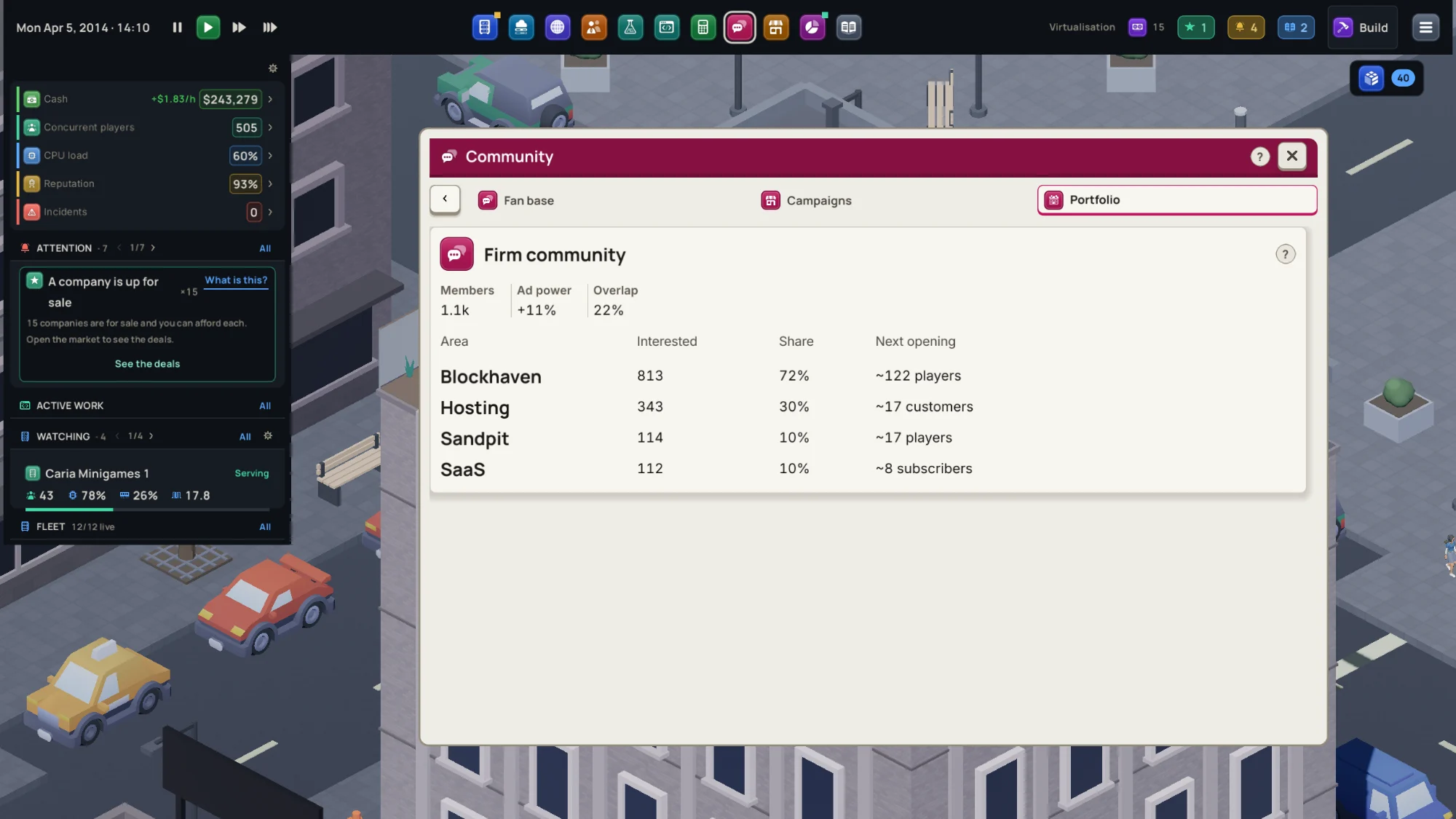Click See the deals link

pos(147,364)
